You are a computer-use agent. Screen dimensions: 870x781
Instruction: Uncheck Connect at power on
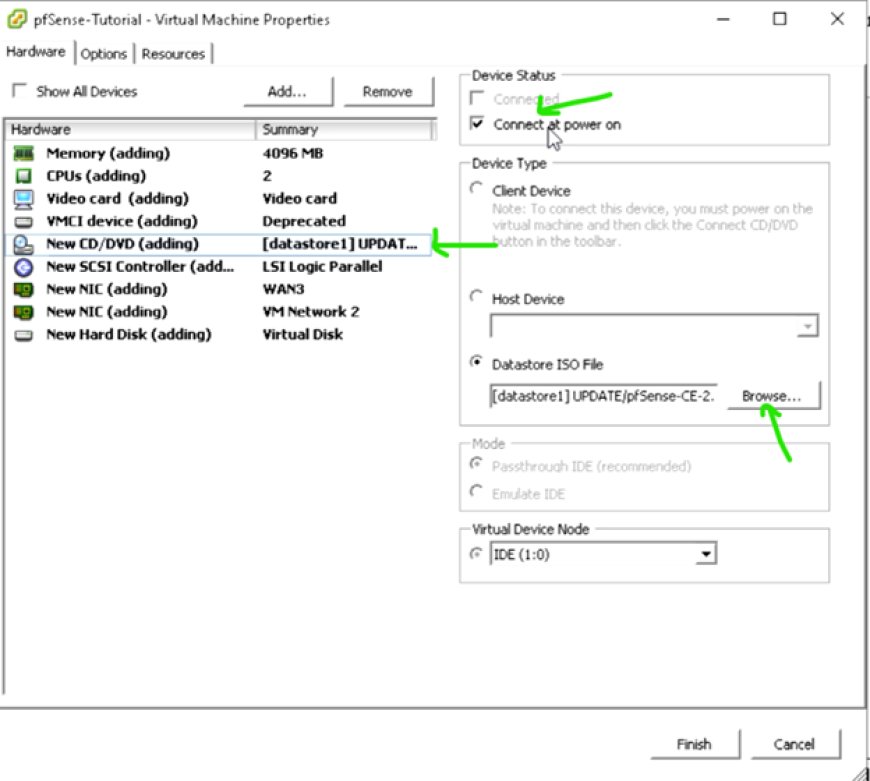[477, 123]
